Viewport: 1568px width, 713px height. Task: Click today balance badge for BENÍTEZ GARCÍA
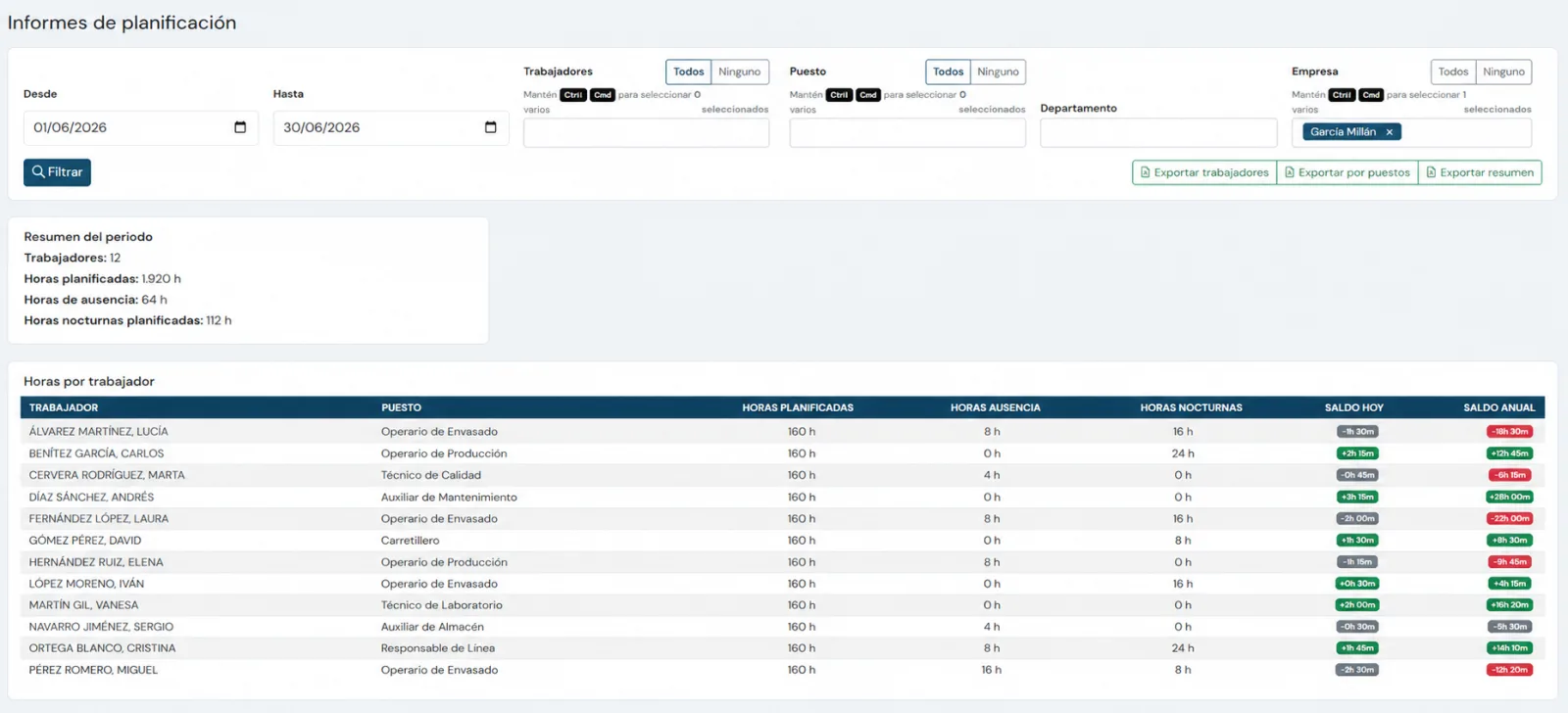1357,453
